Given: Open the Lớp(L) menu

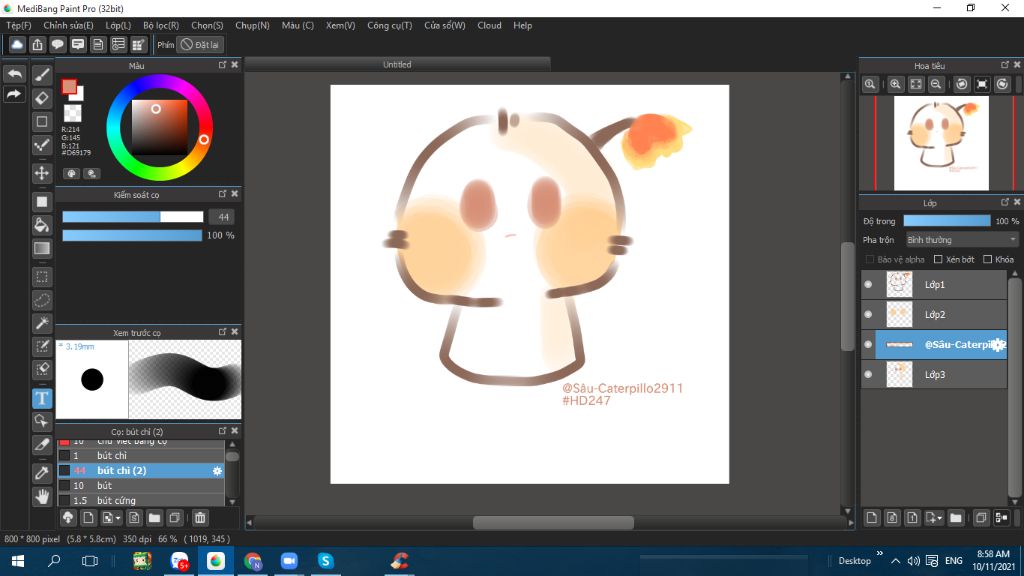Looking at the screenshot, I should coord(118,25).
